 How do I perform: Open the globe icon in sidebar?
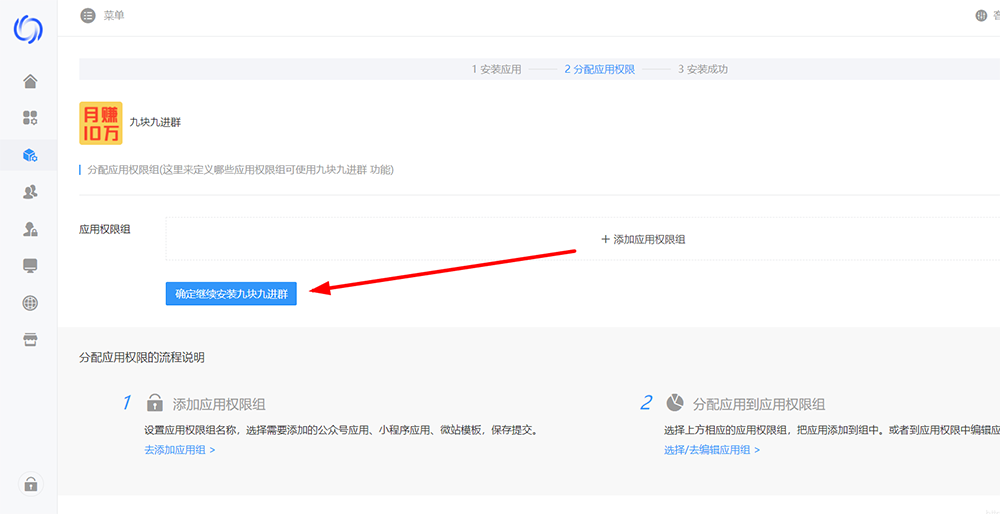tap(30, 303)
